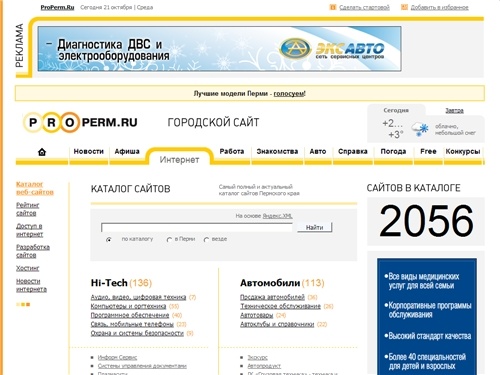Open the Новости menu tab
This screenshot has height=375, width=500.
(x=89, y=151)
